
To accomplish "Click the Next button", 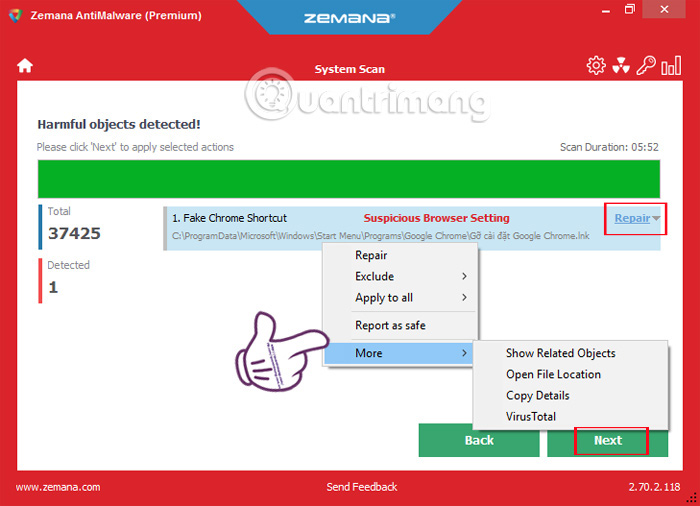I will 608,440.
